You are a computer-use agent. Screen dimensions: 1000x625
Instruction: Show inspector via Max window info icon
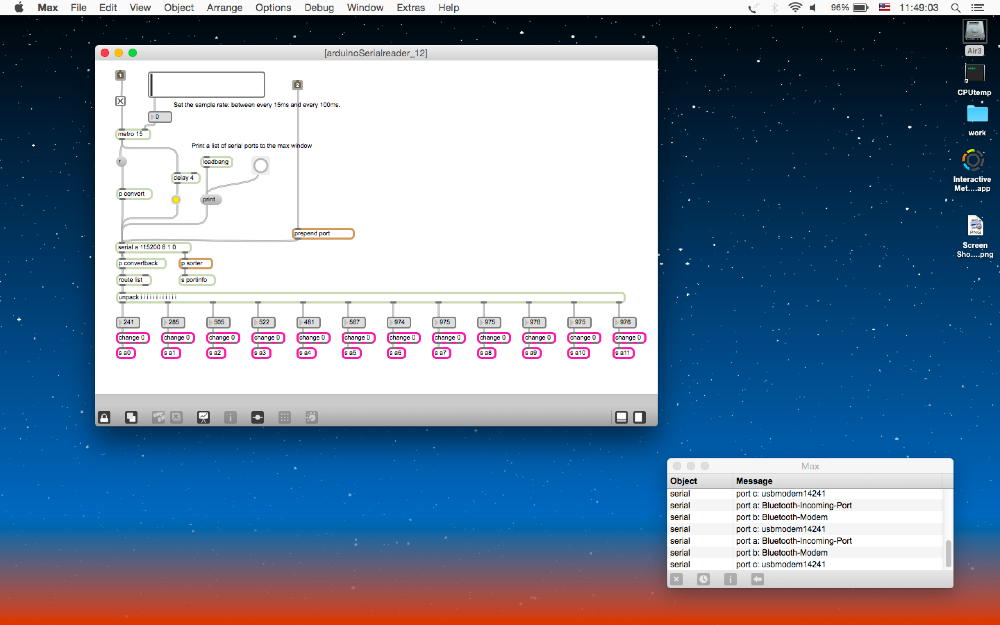730,579
